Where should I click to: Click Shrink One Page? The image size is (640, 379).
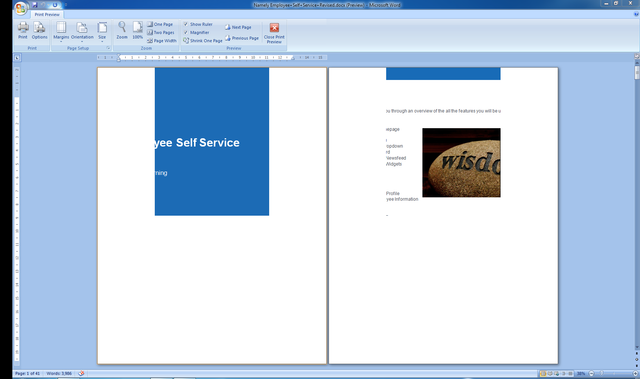(x=202, y=41)
